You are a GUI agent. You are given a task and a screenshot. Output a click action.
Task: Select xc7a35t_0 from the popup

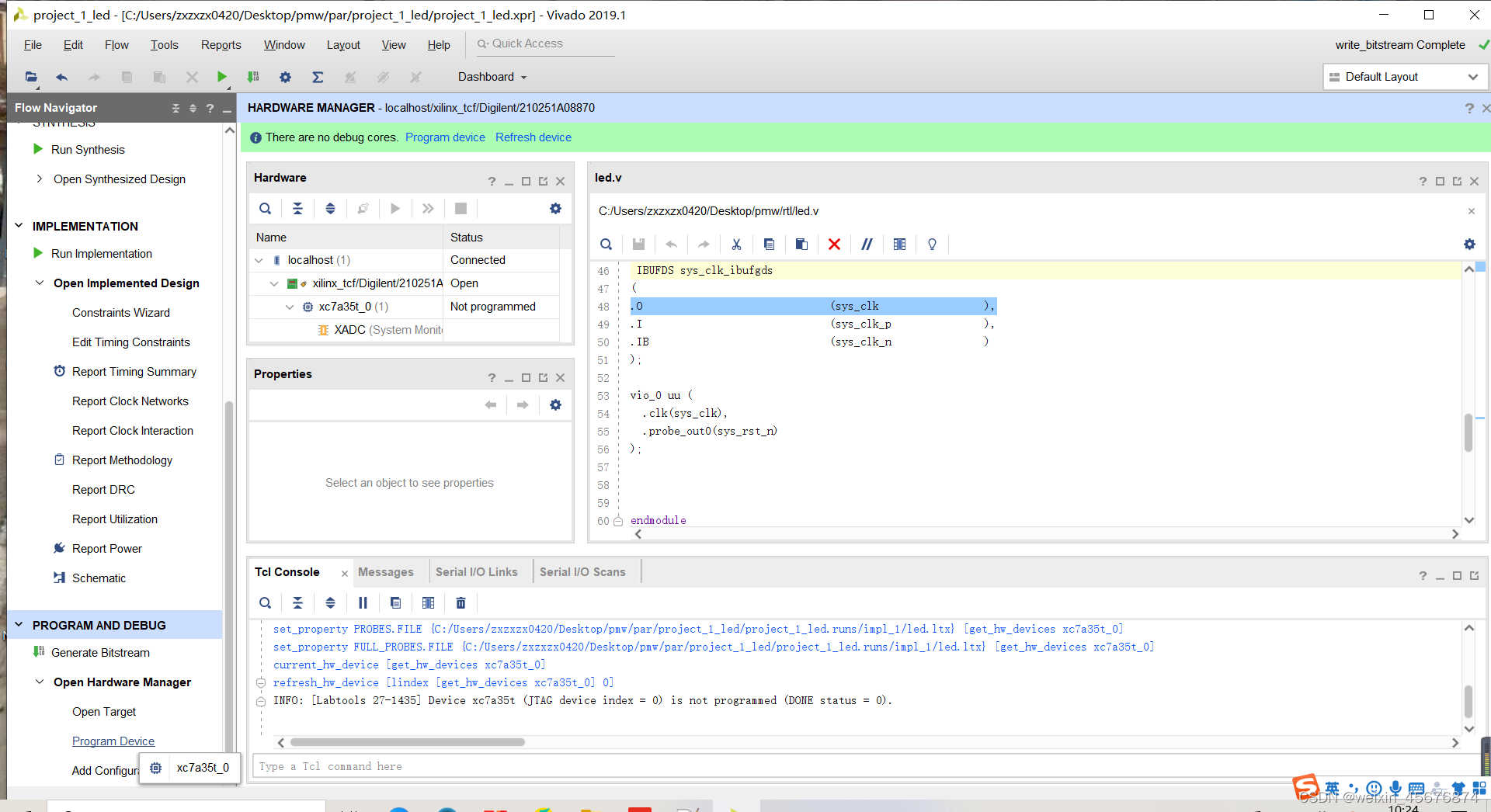point(190,768)
